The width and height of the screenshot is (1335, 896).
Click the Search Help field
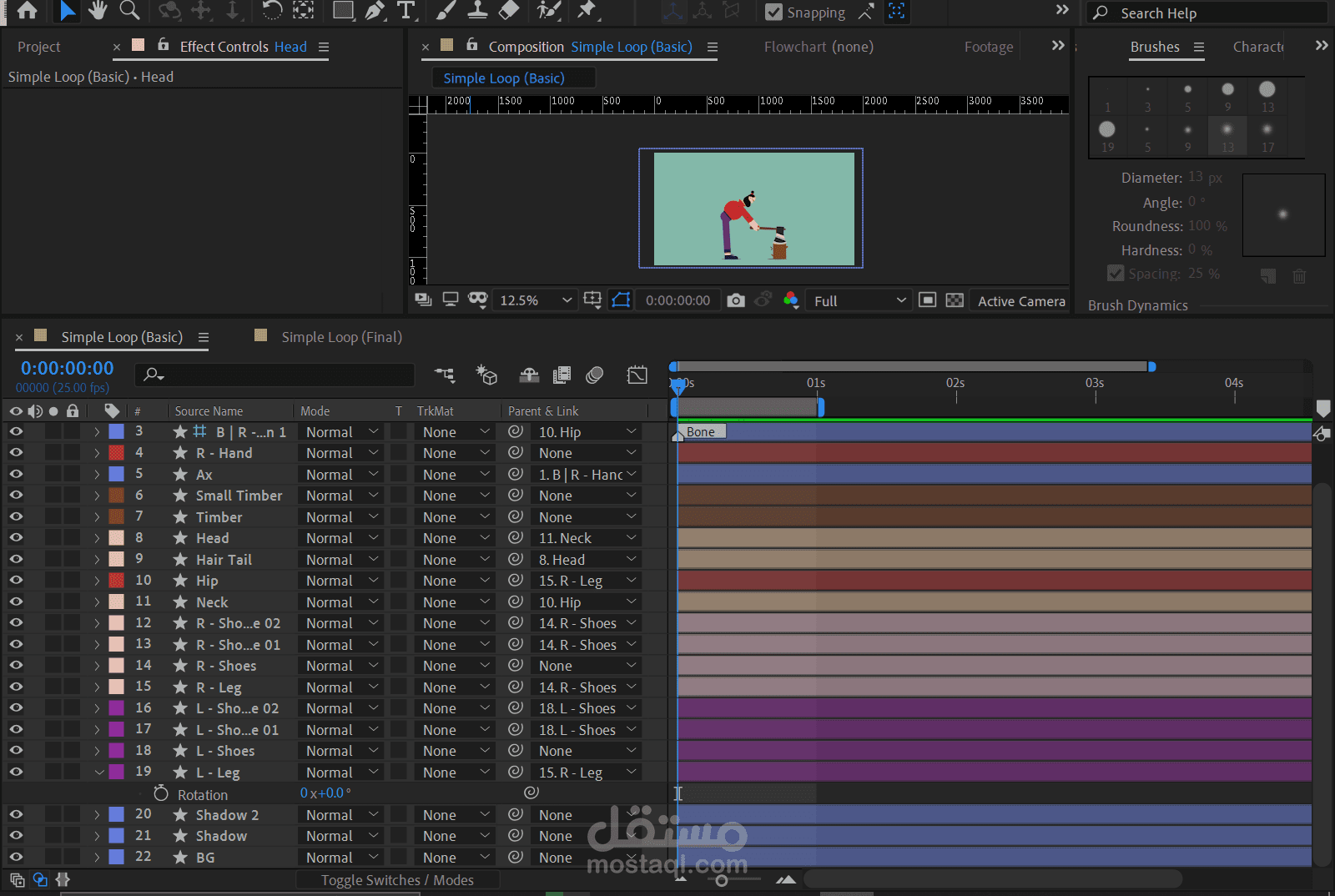click(1206, 13)
